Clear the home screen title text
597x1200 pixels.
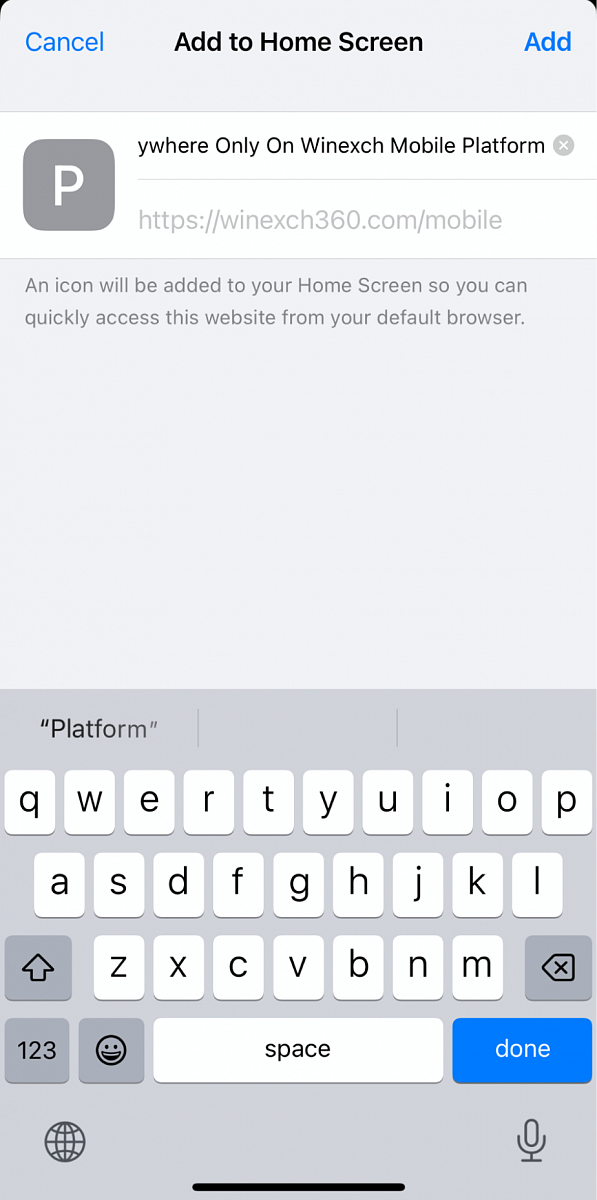tap(564, 146)
